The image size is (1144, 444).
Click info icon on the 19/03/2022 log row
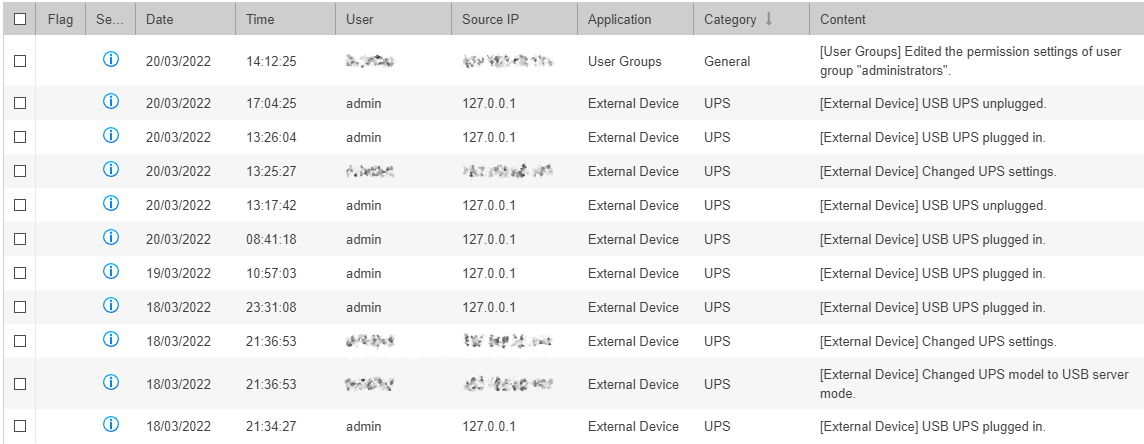111,272
